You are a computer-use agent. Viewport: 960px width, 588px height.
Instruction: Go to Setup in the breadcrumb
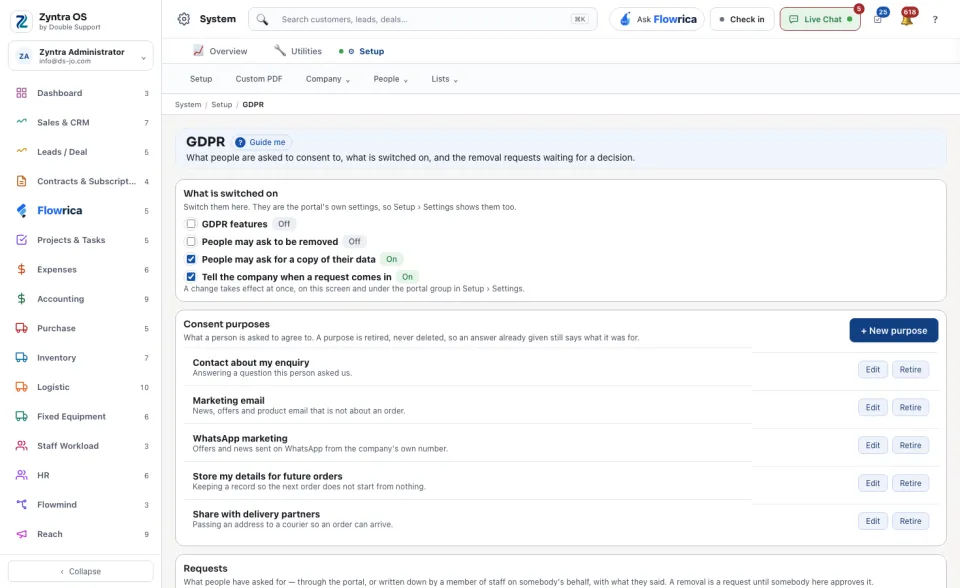tap(222, 105)
